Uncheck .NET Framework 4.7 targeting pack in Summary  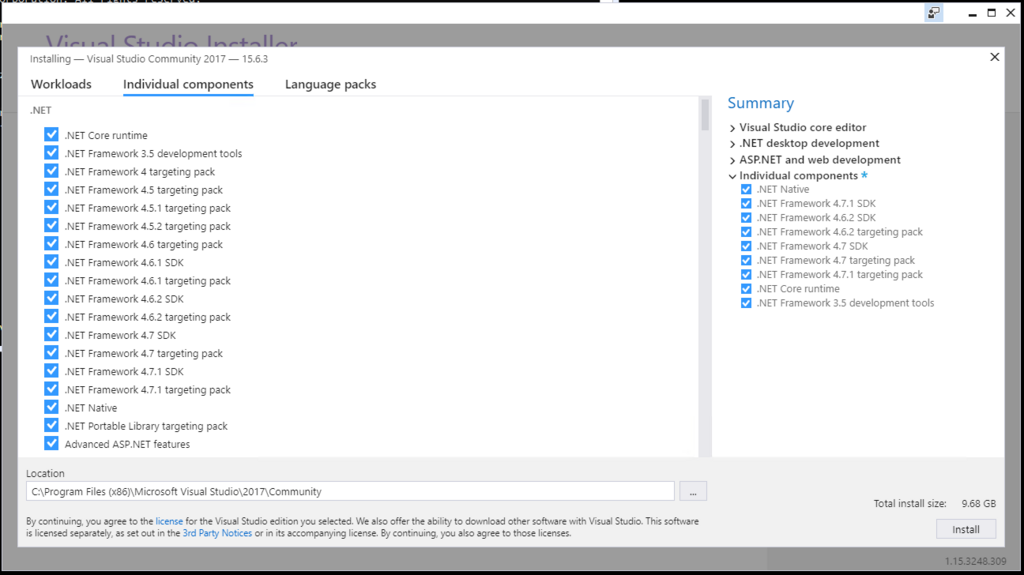746,261
